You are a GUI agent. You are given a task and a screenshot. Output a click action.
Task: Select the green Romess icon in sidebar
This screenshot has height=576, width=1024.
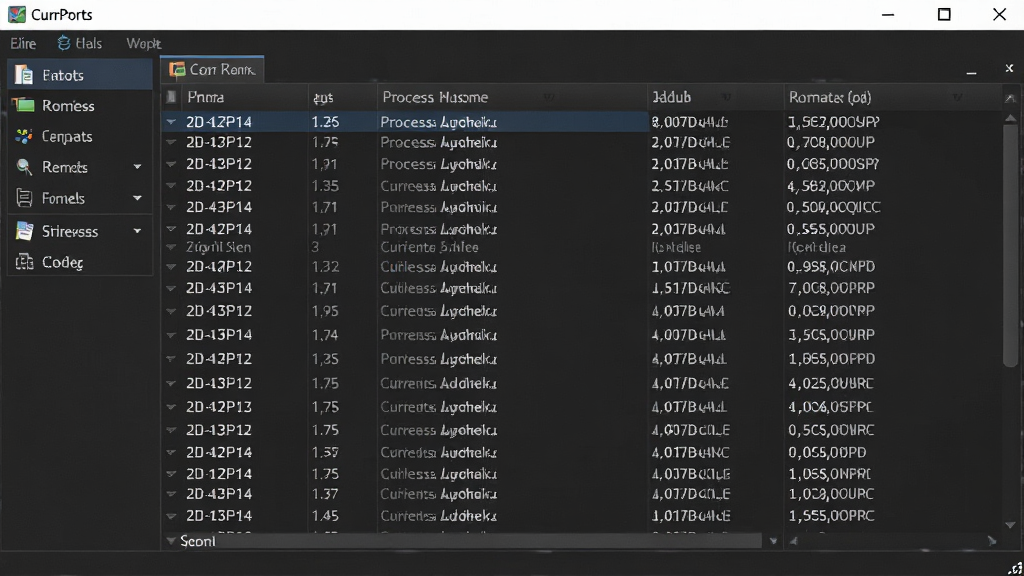click(24, 105)
